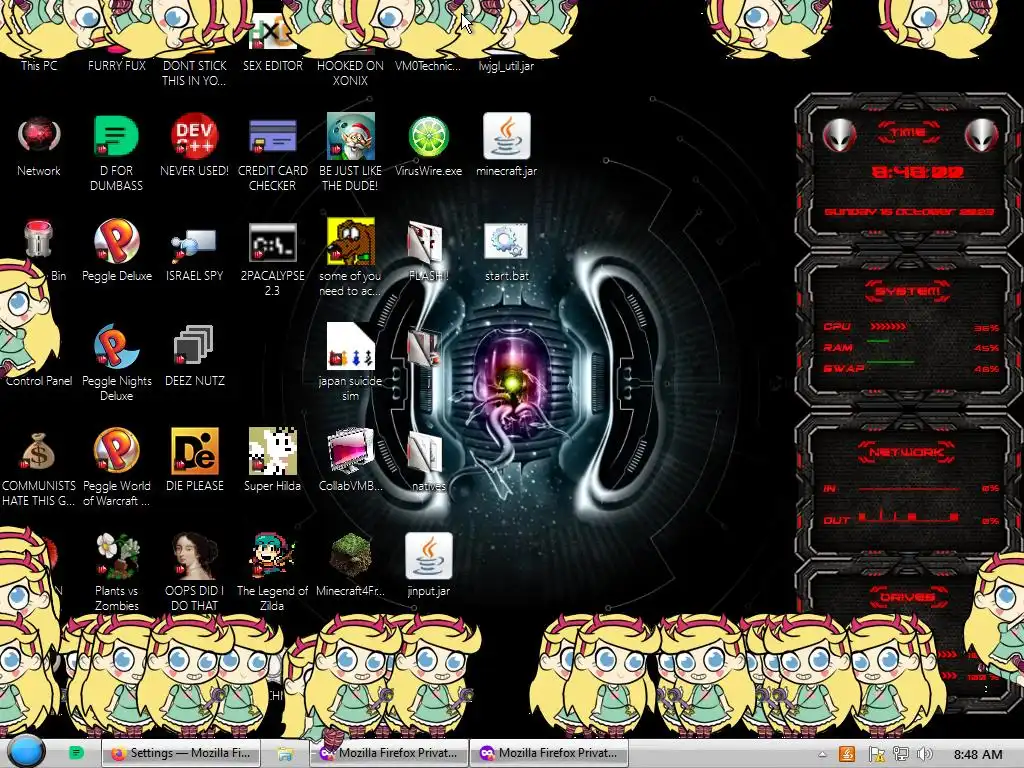Select the DEEZ NUTZ icon
This screenshot has height=768, width=1024.
click(x=194, y=345)
